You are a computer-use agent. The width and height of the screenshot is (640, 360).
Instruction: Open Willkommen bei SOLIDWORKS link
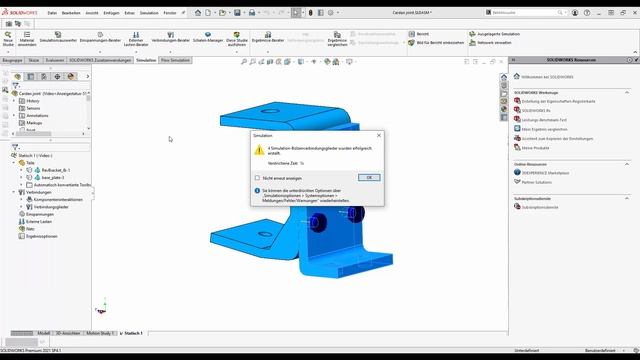pyautogui.click(x=547, y=77)
